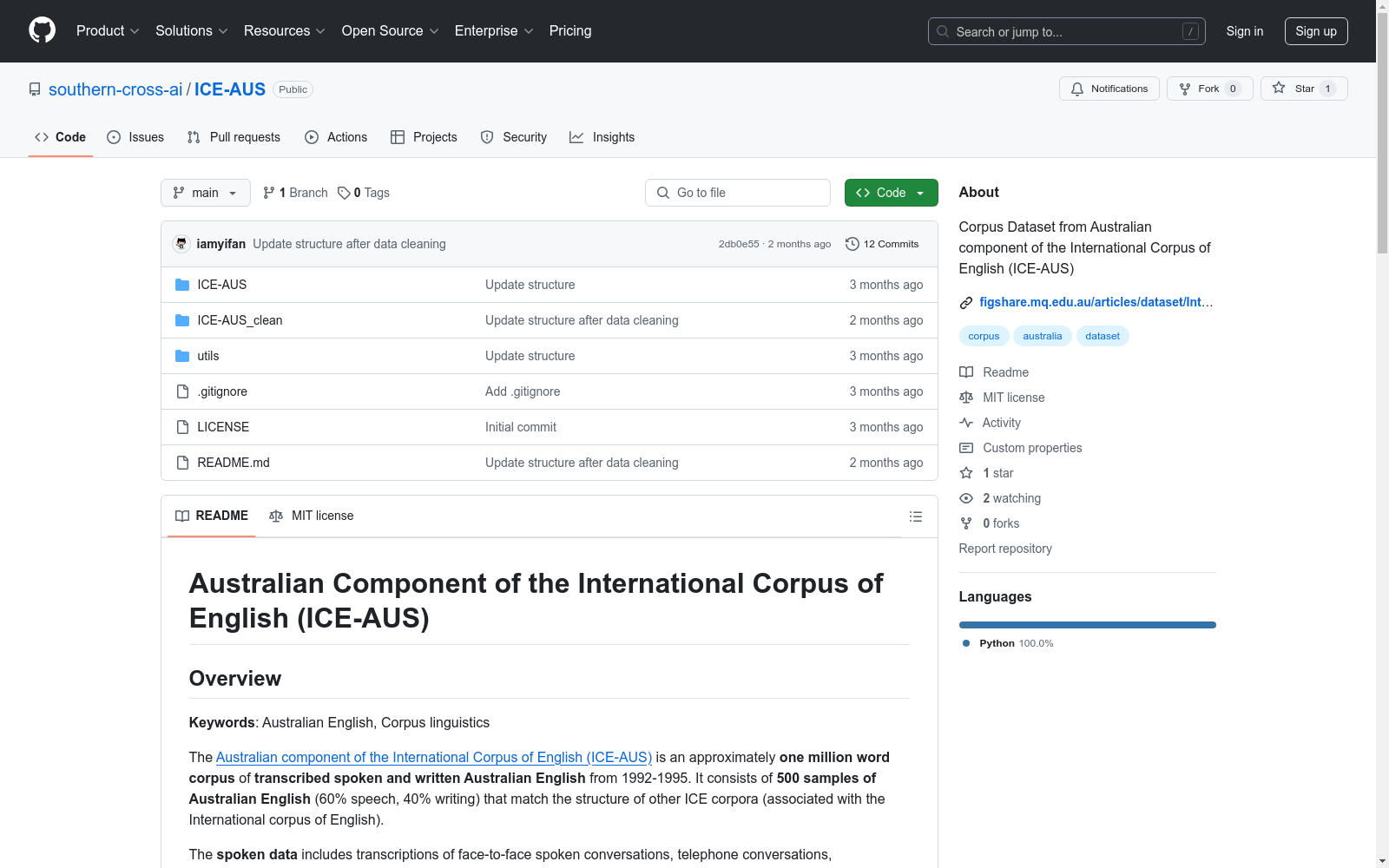1389x868 pixels.
Task: Open iamyifan avatar image
Action: click(x=181, y=244)
